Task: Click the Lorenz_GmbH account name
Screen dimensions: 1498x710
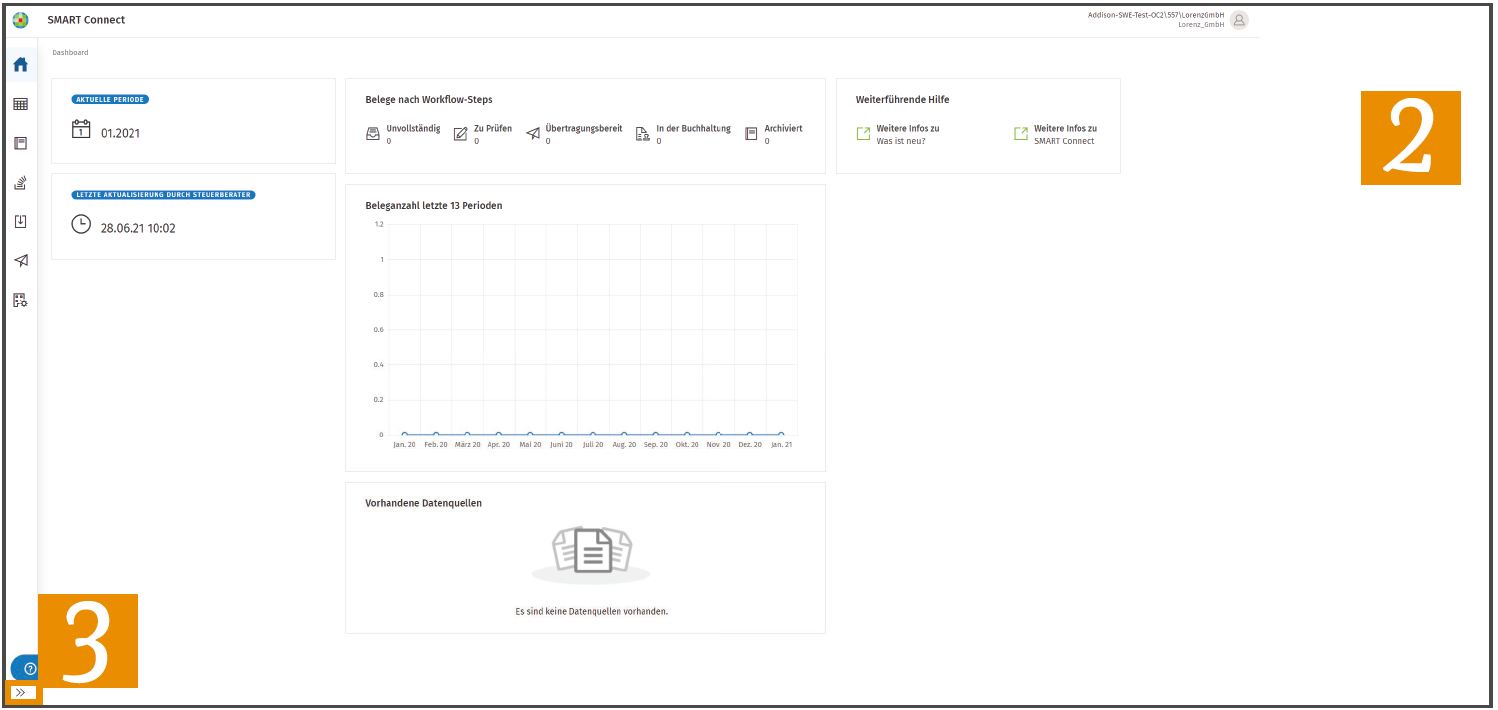Action: (x=1201, y=24)
